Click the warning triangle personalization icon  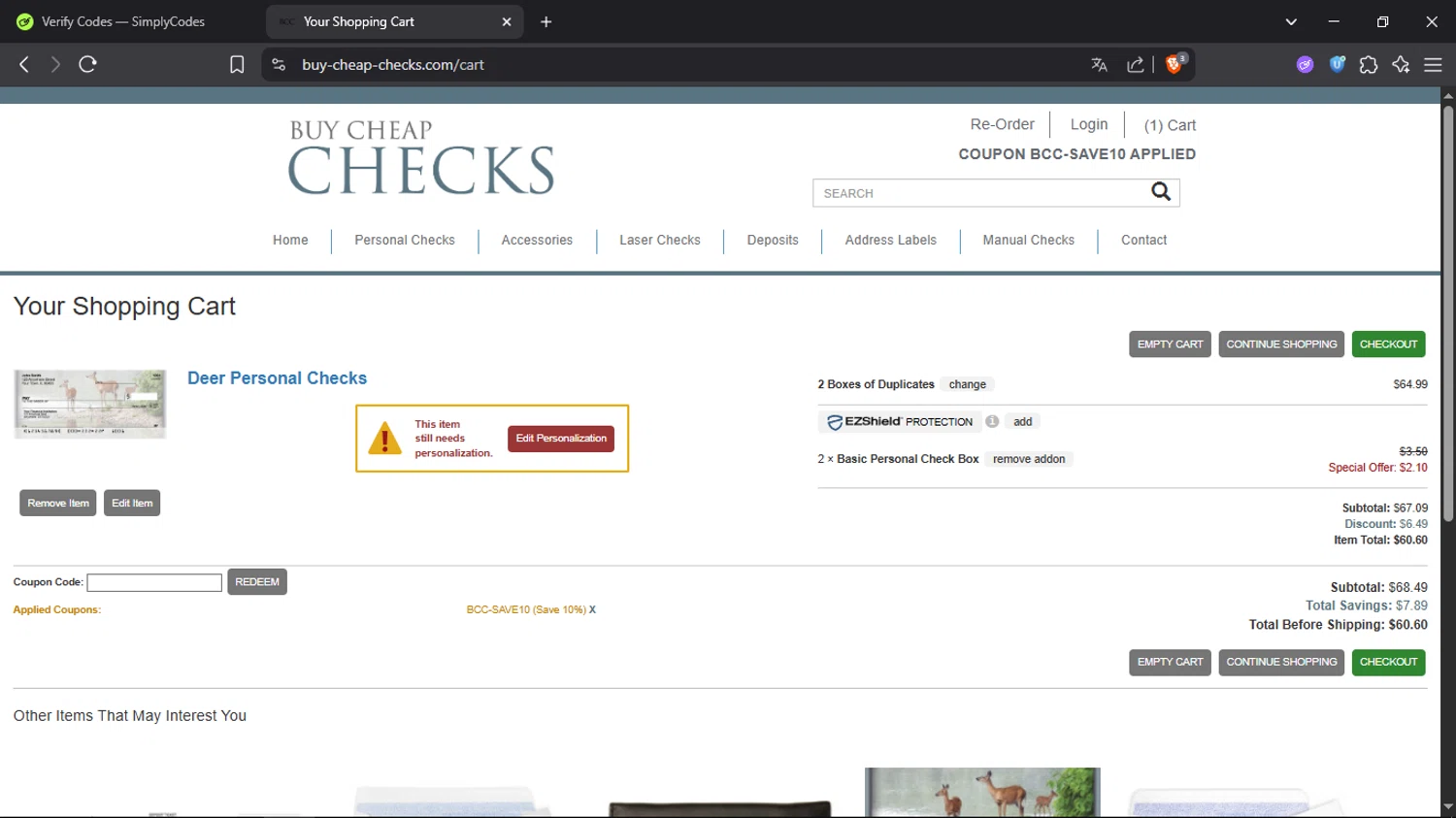pos(385,439)
